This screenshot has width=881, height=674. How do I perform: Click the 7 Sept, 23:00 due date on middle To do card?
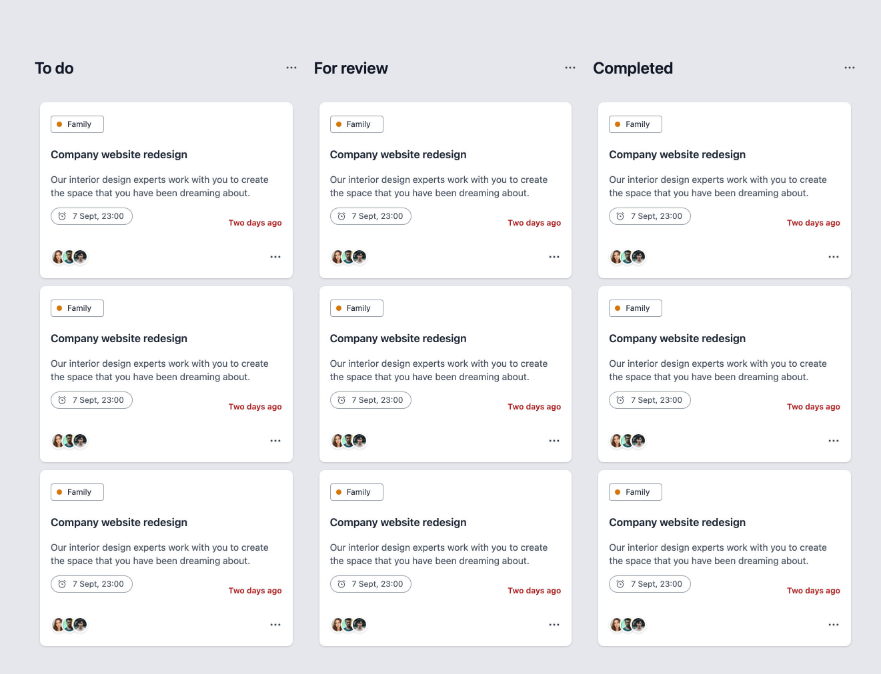click(91, 400)
